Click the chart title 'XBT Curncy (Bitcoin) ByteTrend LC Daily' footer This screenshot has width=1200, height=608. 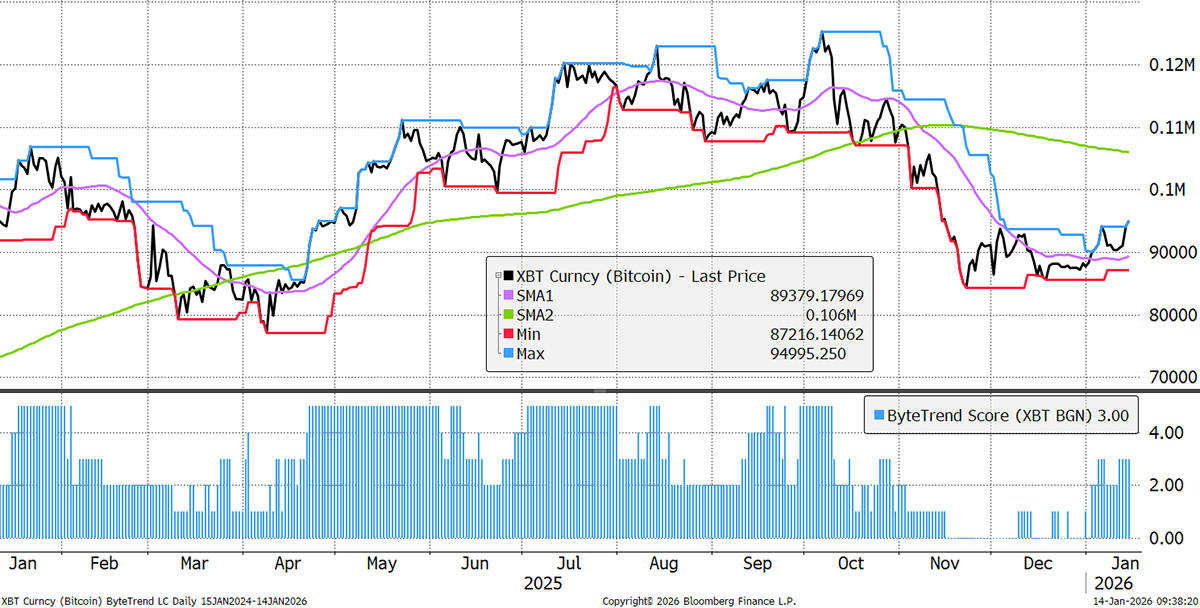98,600
